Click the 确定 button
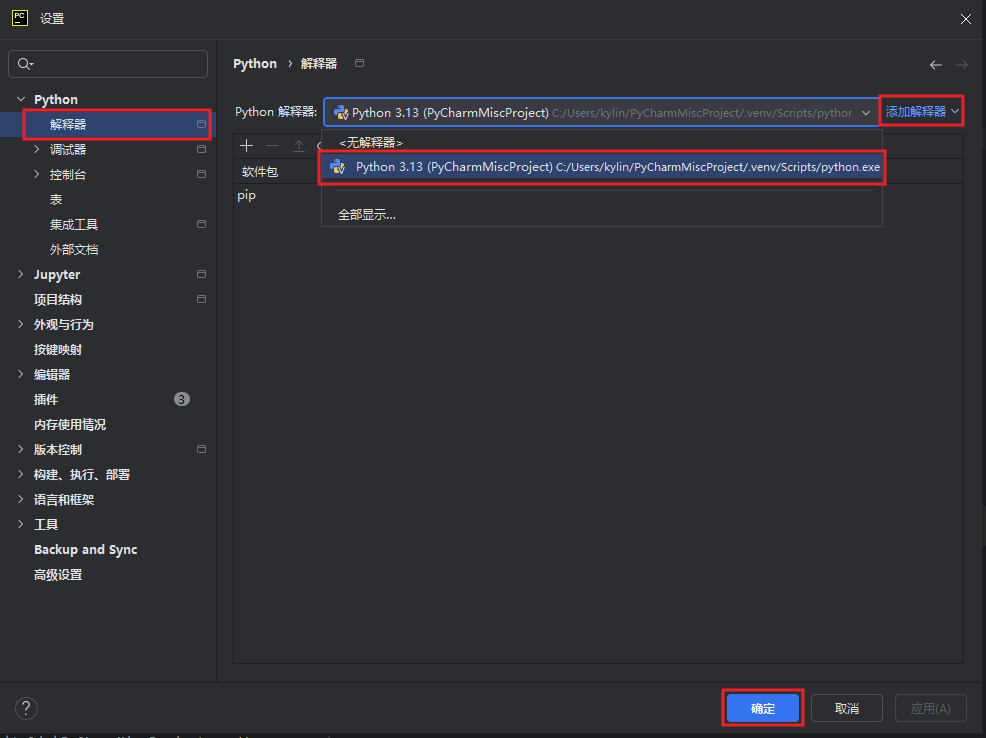The image size is (986, 738). (x=763, y=708)
